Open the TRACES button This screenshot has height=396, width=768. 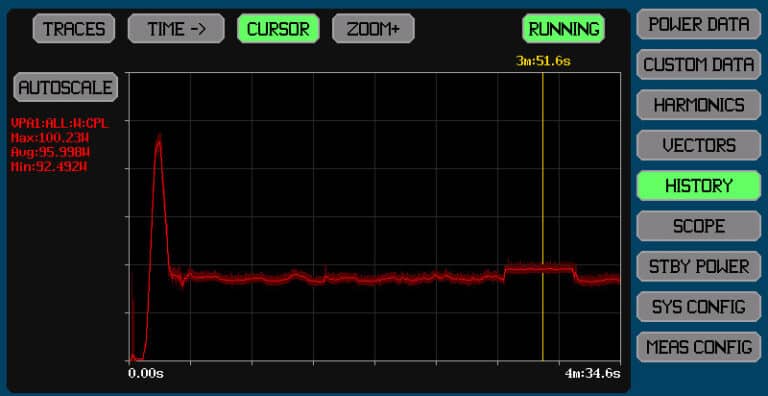tap(74, 28)
